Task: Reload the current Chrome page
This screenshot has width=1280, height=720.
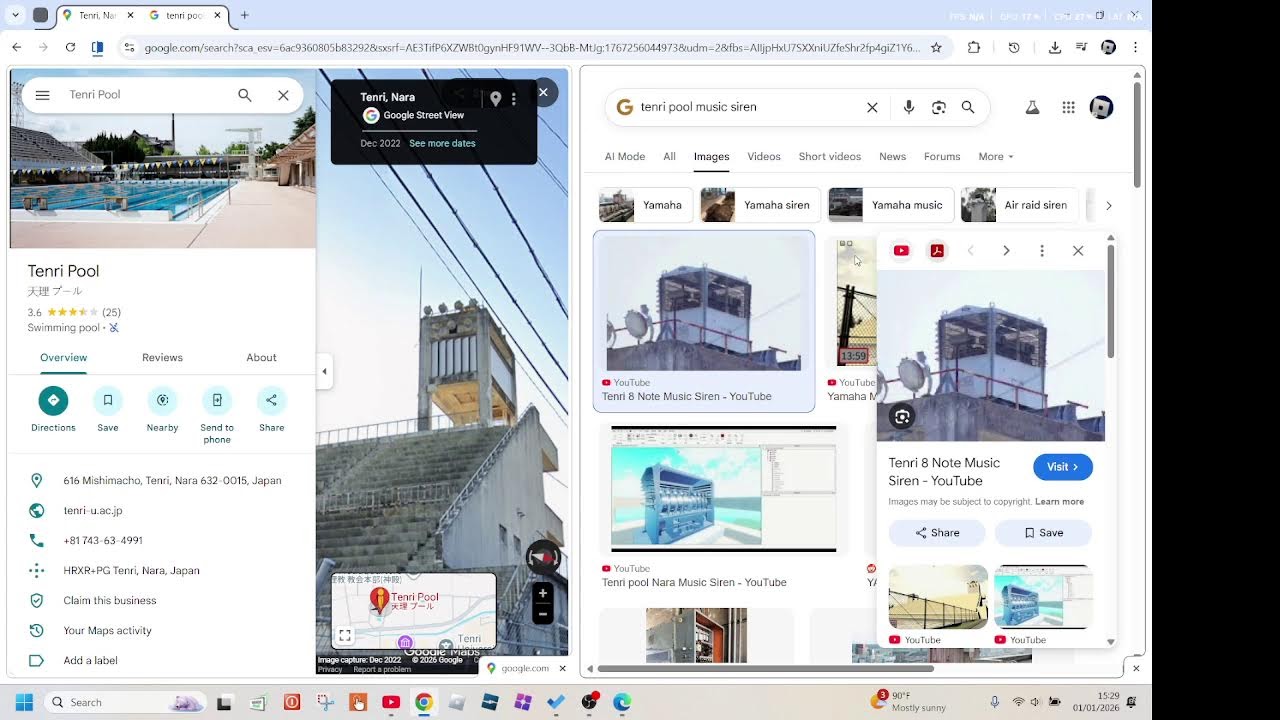Action: point(70,47)
